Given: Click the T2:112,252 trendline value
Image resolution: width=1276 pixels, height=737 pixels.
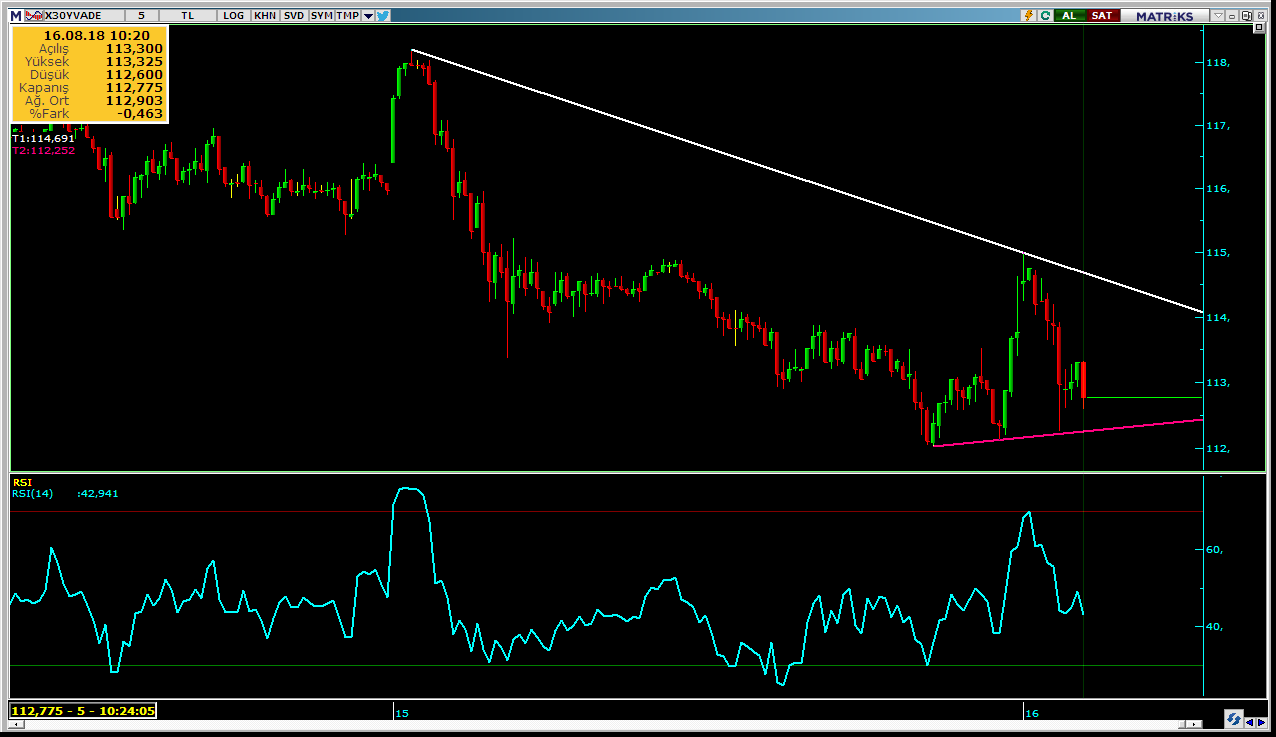Looking at the screenshot, I should (43, 150).
